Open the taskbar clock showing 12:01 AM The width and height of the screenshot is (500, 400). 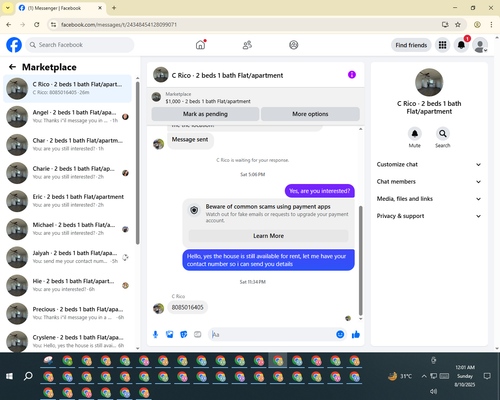point(465,376)
